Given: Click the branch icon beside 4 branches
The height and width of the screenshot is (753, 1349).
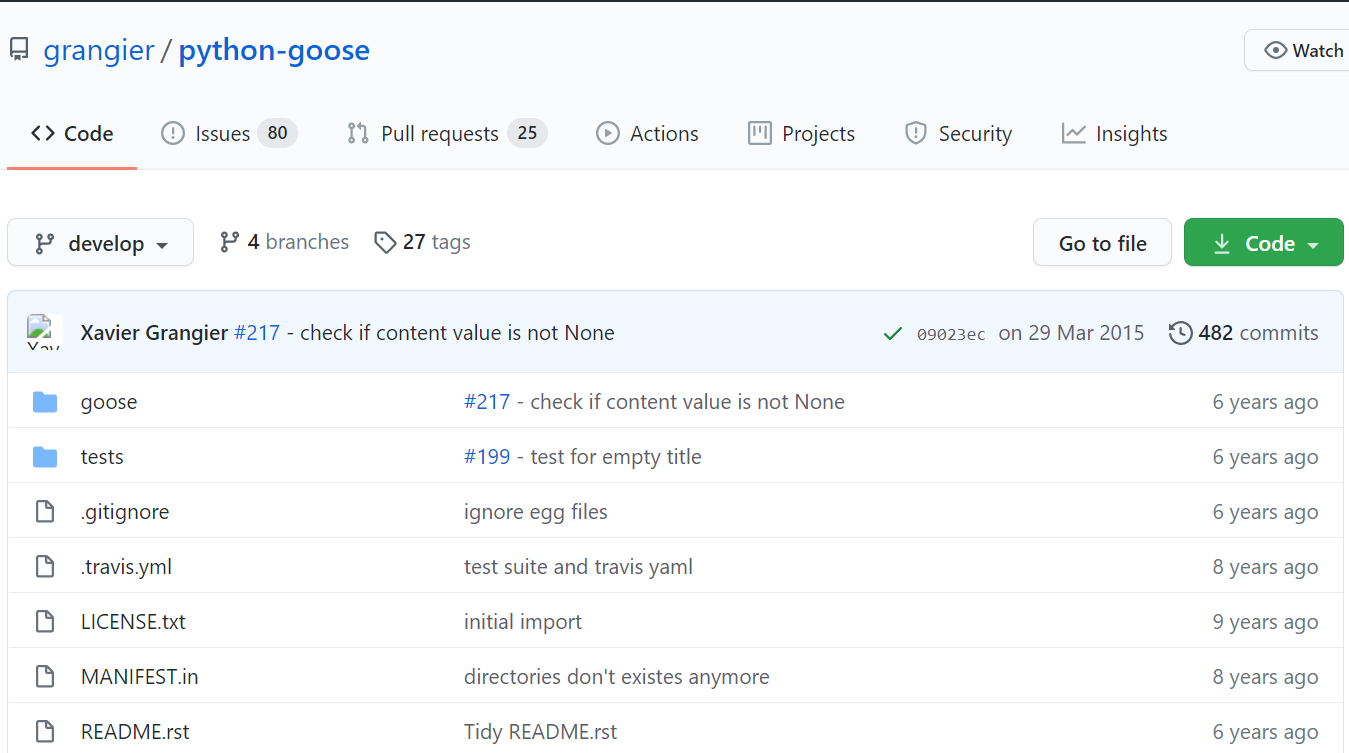Looking at the screenshot, I should pos(230,242).
